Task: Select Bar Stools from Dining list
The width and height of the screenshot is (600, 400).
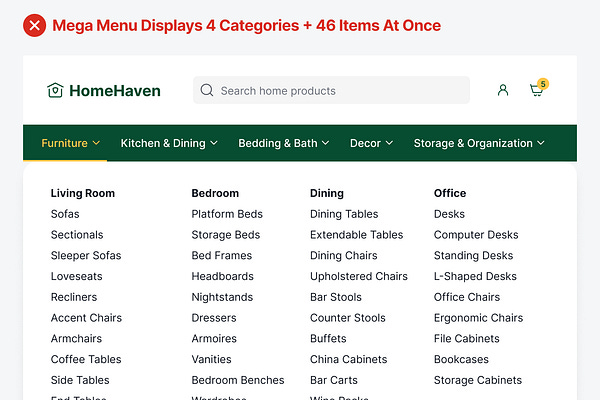Action: pos(336,297)
